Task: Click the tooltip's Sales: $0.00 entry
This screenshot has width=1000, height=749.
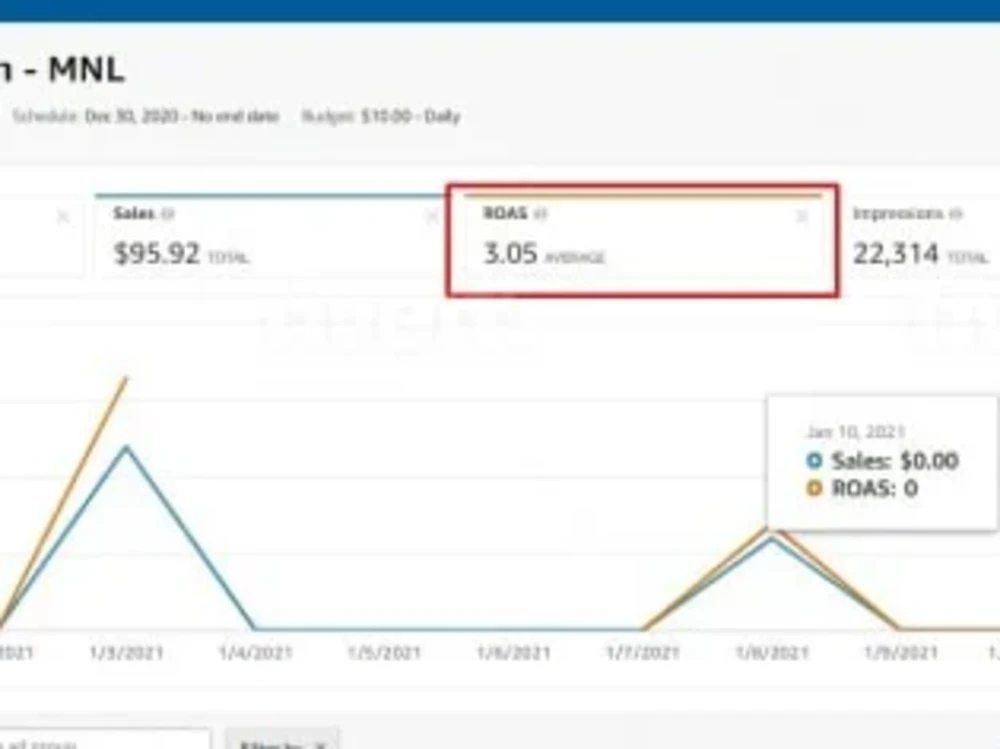Action: (883, 461)
